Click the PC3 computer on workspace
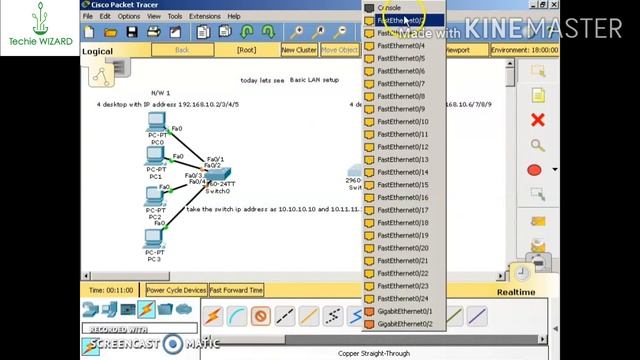Image resolution: width=640 pixels, height=360 pixels. (154, 239)
